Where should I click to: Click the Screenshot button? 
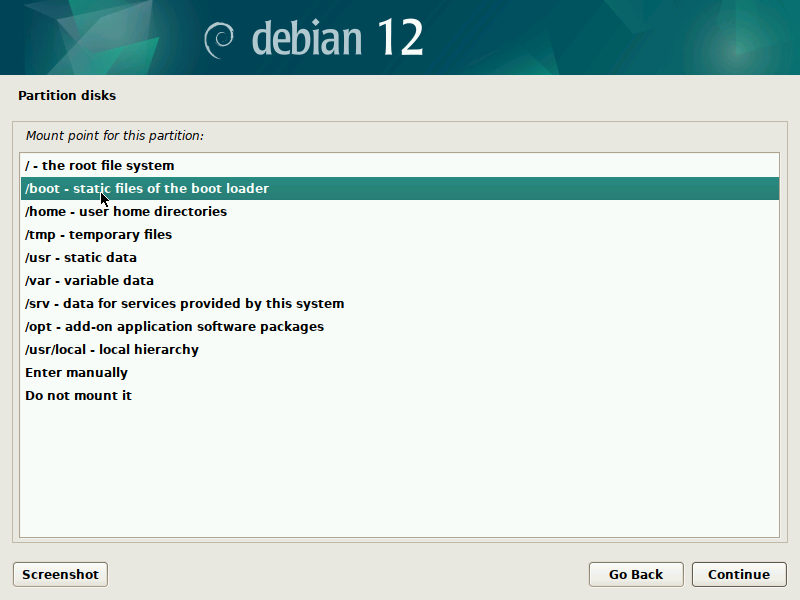pos(60,574)
